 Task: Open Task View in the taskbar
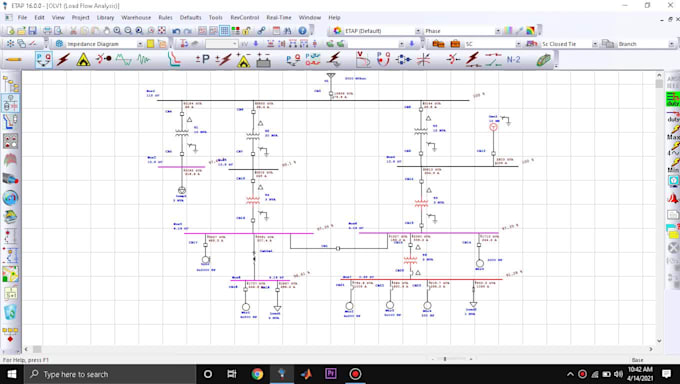(x=232, y=374)
